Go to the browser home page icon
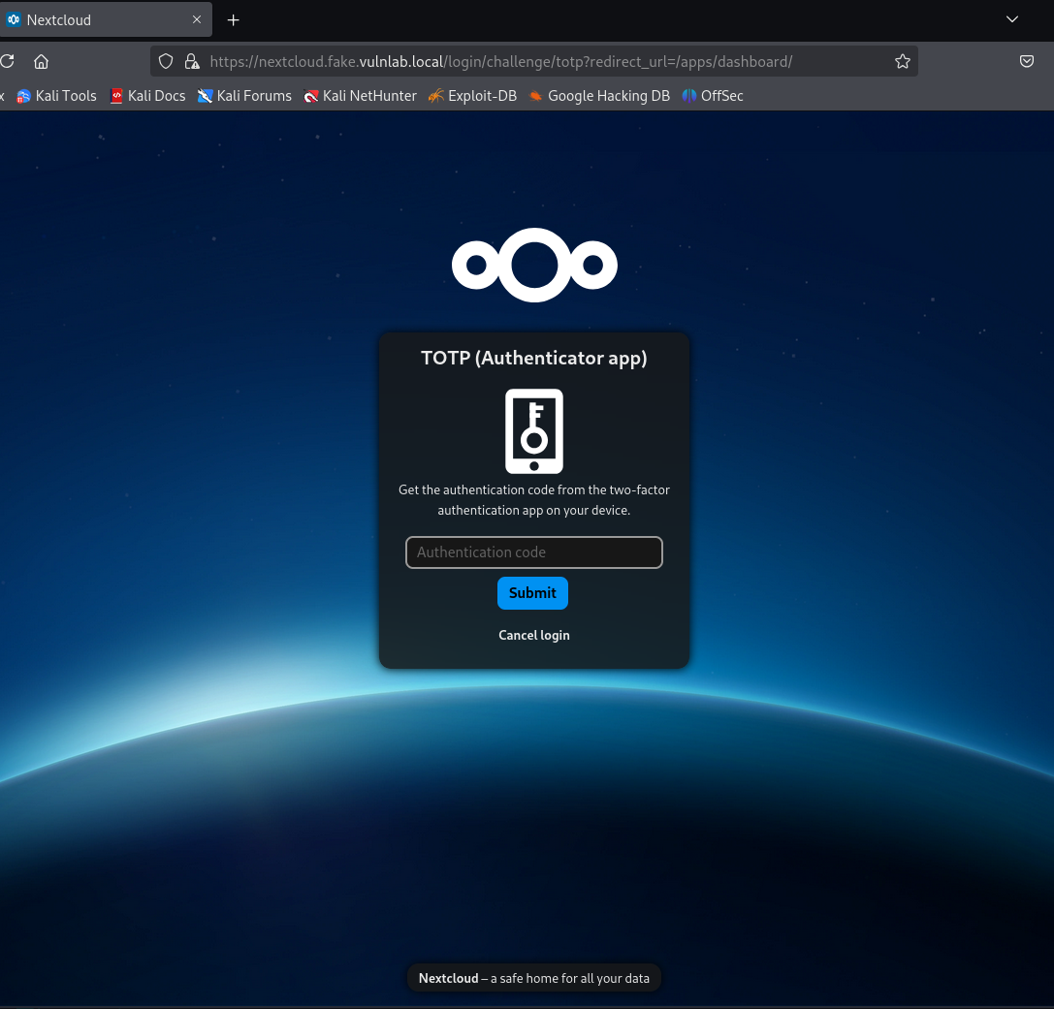The image size is (1054, 1009). click(41, 62)
